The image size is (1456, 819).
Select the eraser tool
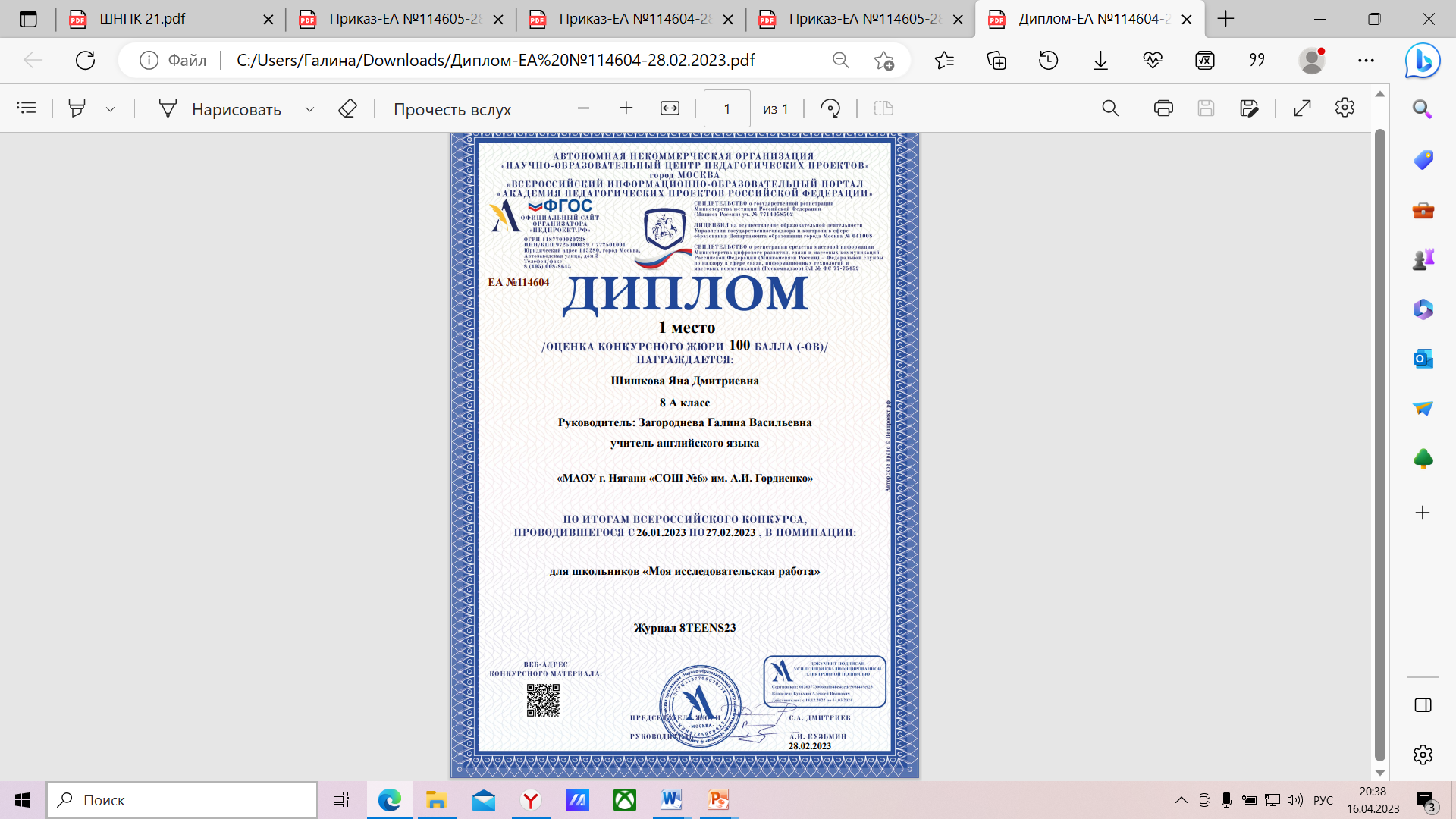347,108
